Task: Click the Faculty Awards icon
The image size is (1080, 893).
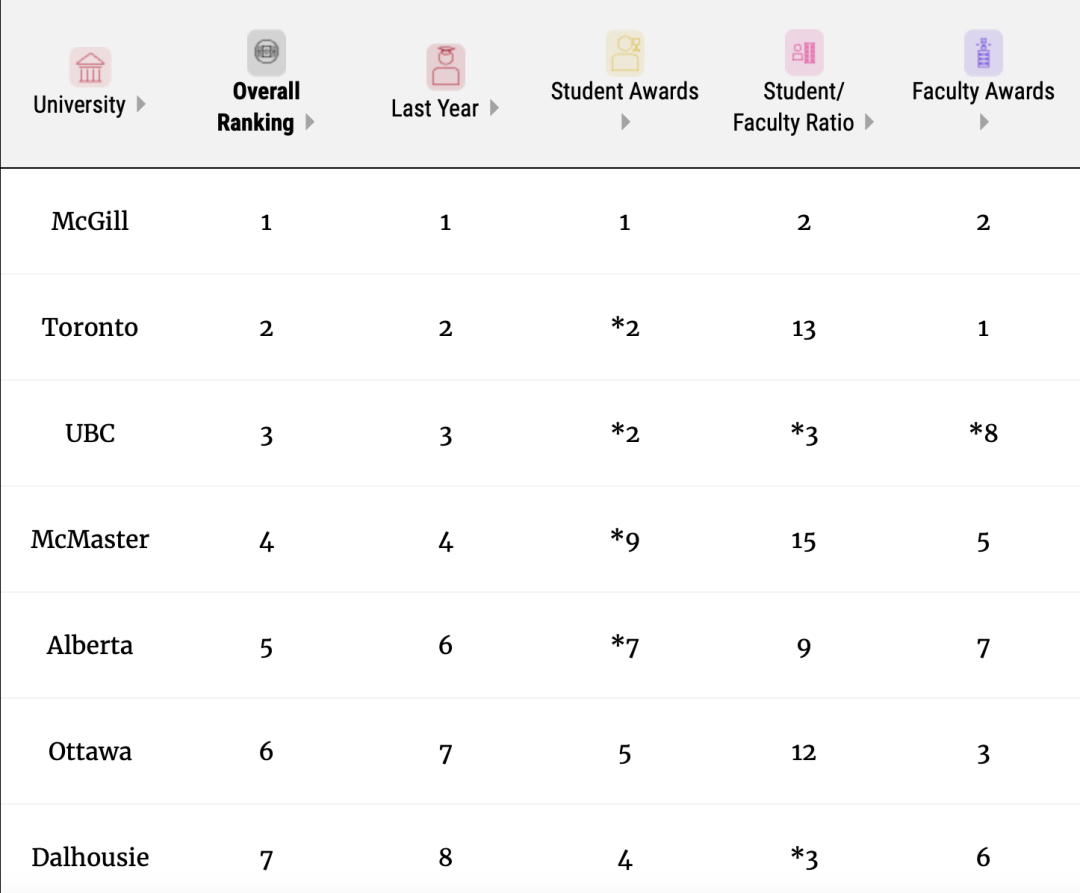Action: pos(983,52)
